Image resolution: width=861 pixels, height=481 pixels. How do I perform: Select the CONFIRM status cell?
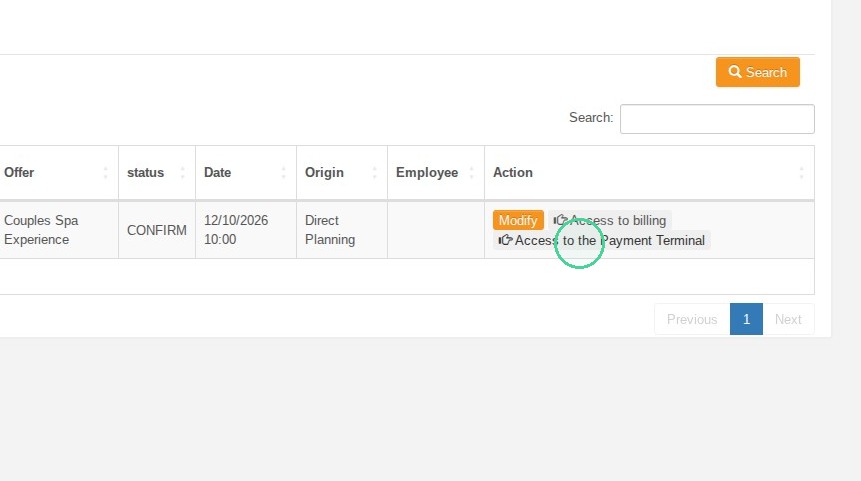pos(156,230)
